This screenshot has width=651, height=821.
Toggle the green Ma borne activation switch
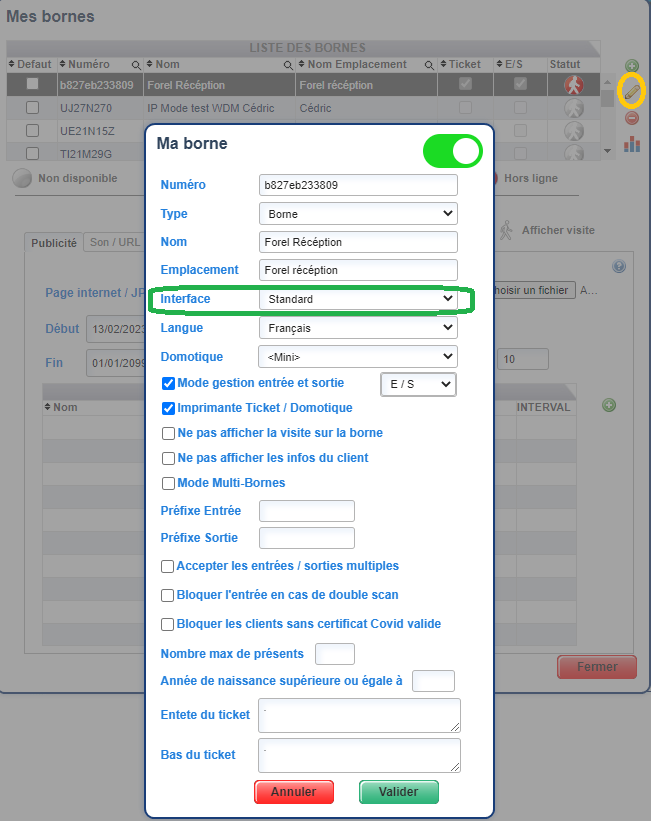[453, 151]
